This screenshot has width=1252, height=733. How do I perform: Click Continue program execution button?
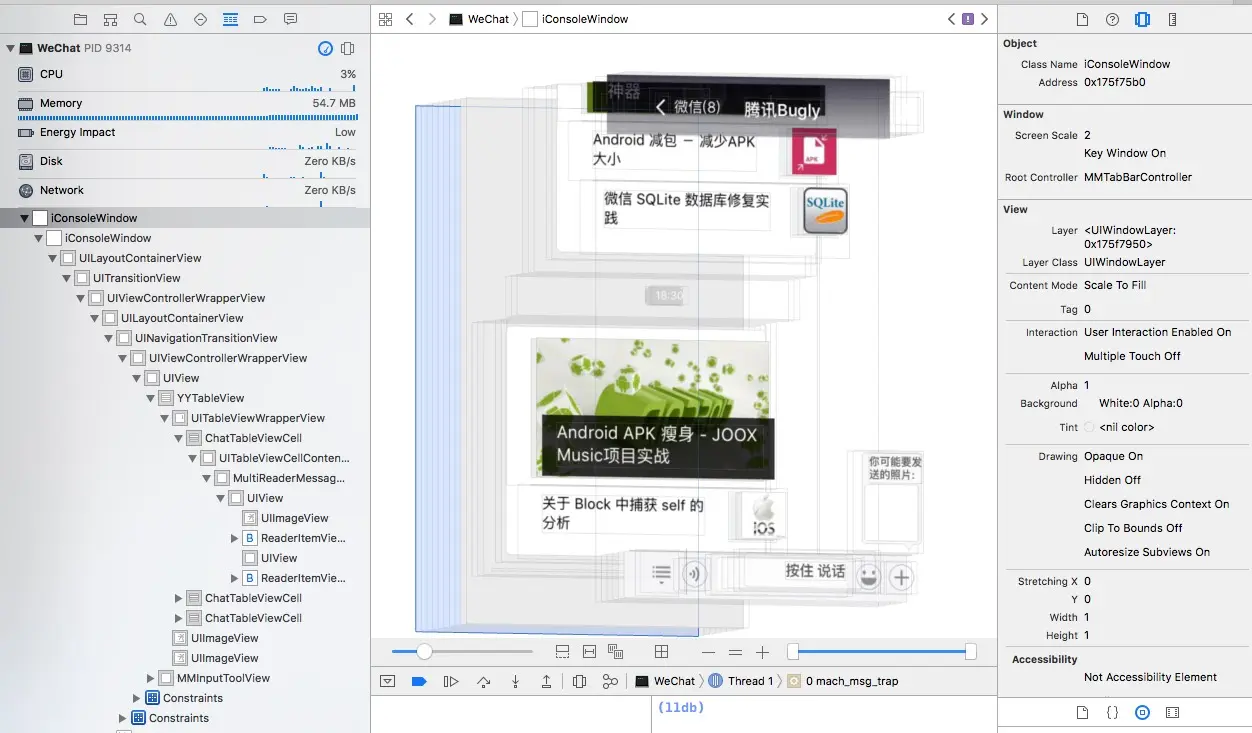pos(451,681)
